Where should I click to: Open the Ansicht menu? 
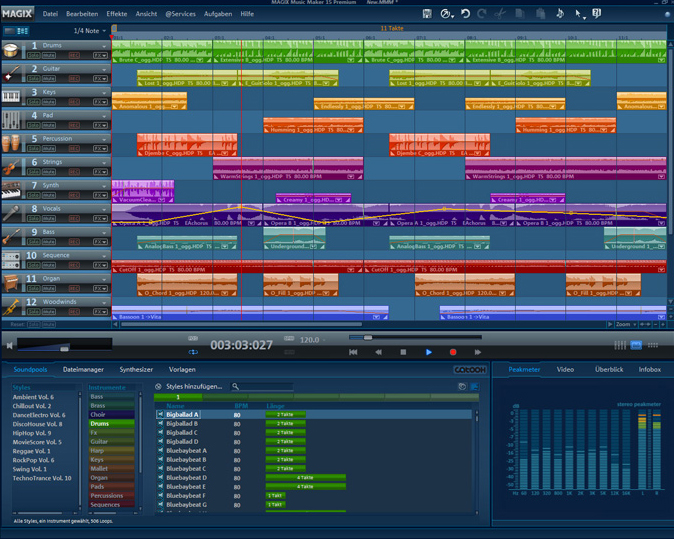point(146,14)
